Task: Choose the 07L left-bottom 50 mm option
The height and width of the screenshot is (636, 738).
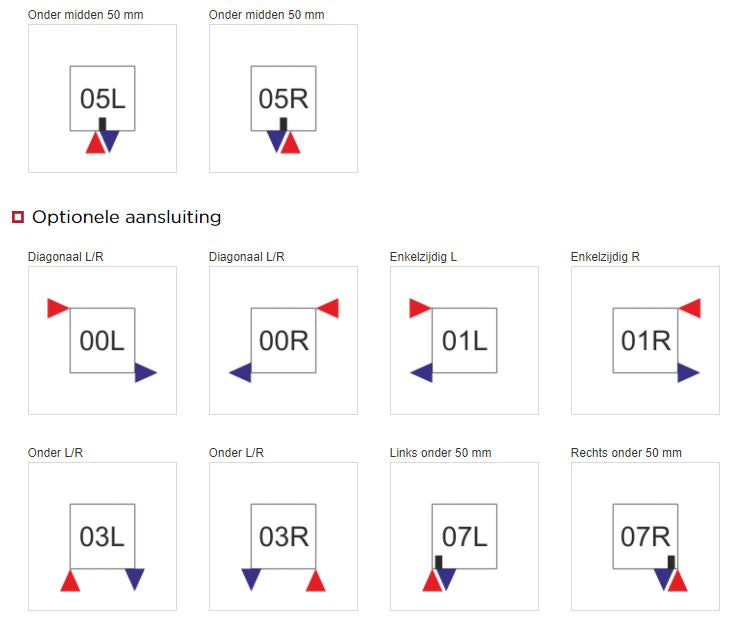Action: (x=464, y=536)
